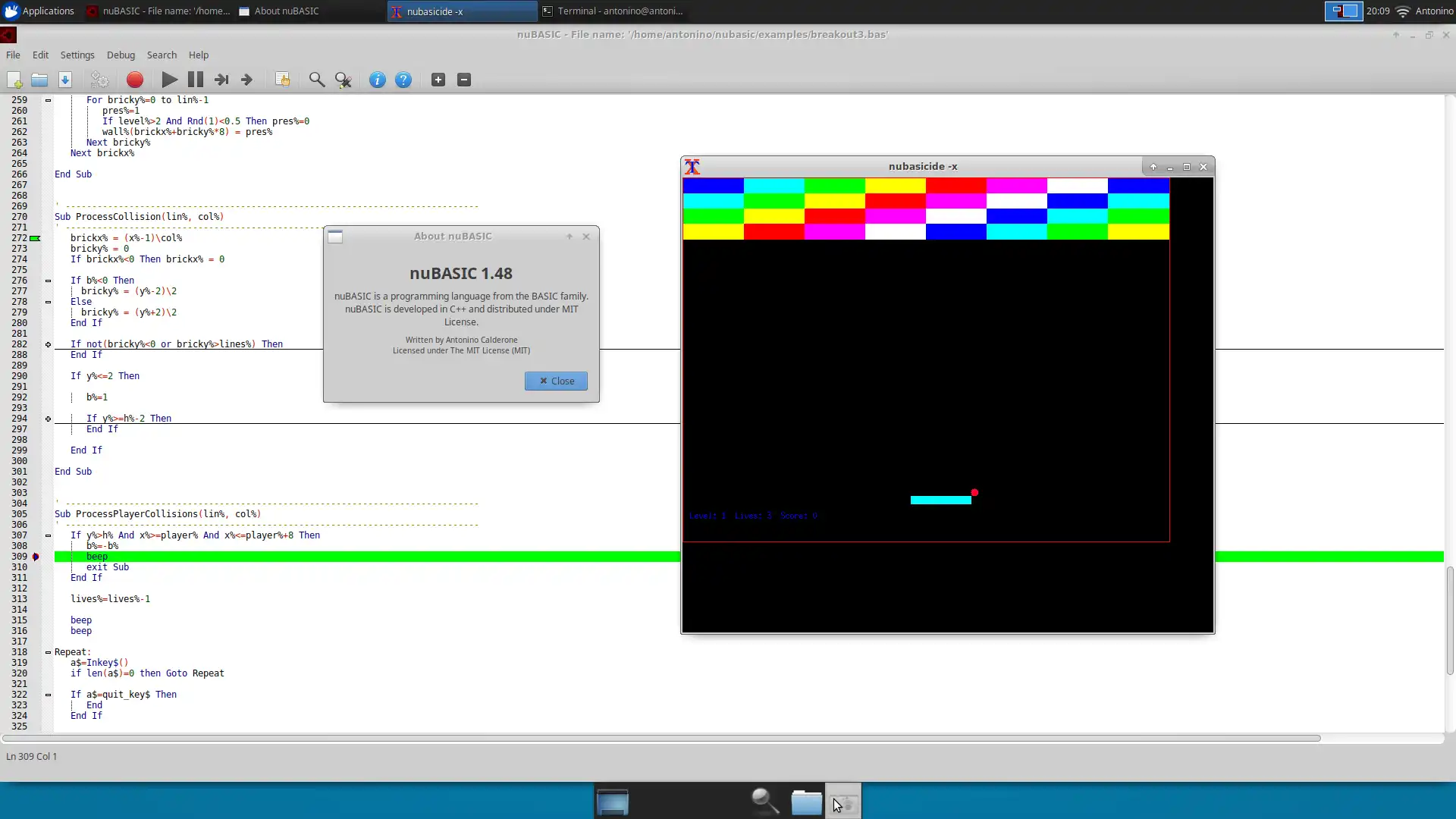Click the find magnifier toolbar icon
1456x819 pixels.
click(x=317, y=80)
